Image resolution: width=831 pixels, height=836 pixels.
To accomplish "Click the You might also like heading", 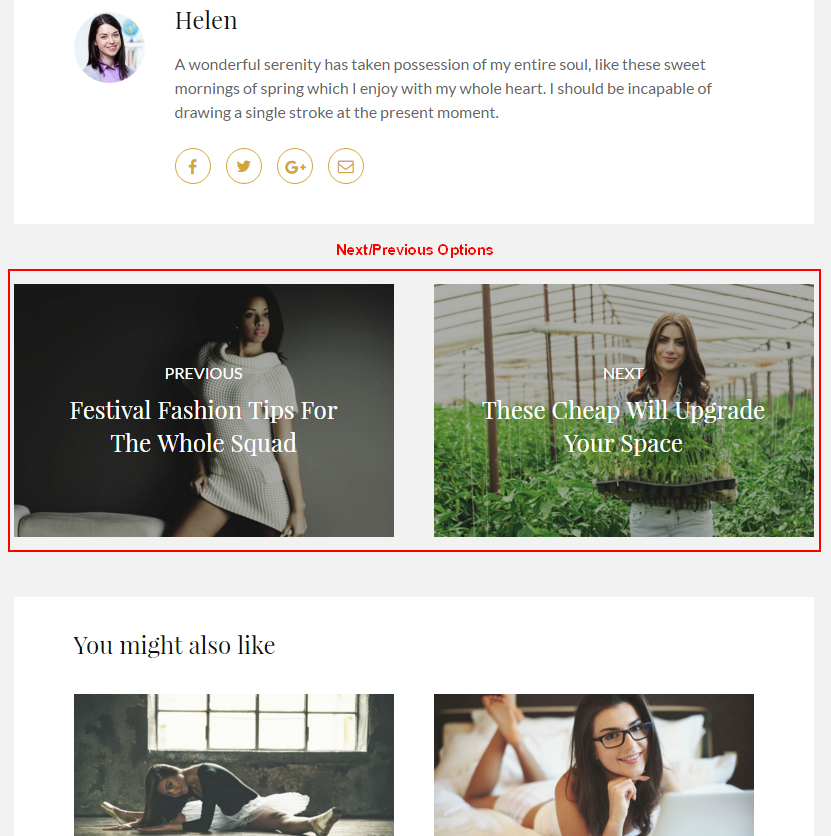I will (174, 646).
